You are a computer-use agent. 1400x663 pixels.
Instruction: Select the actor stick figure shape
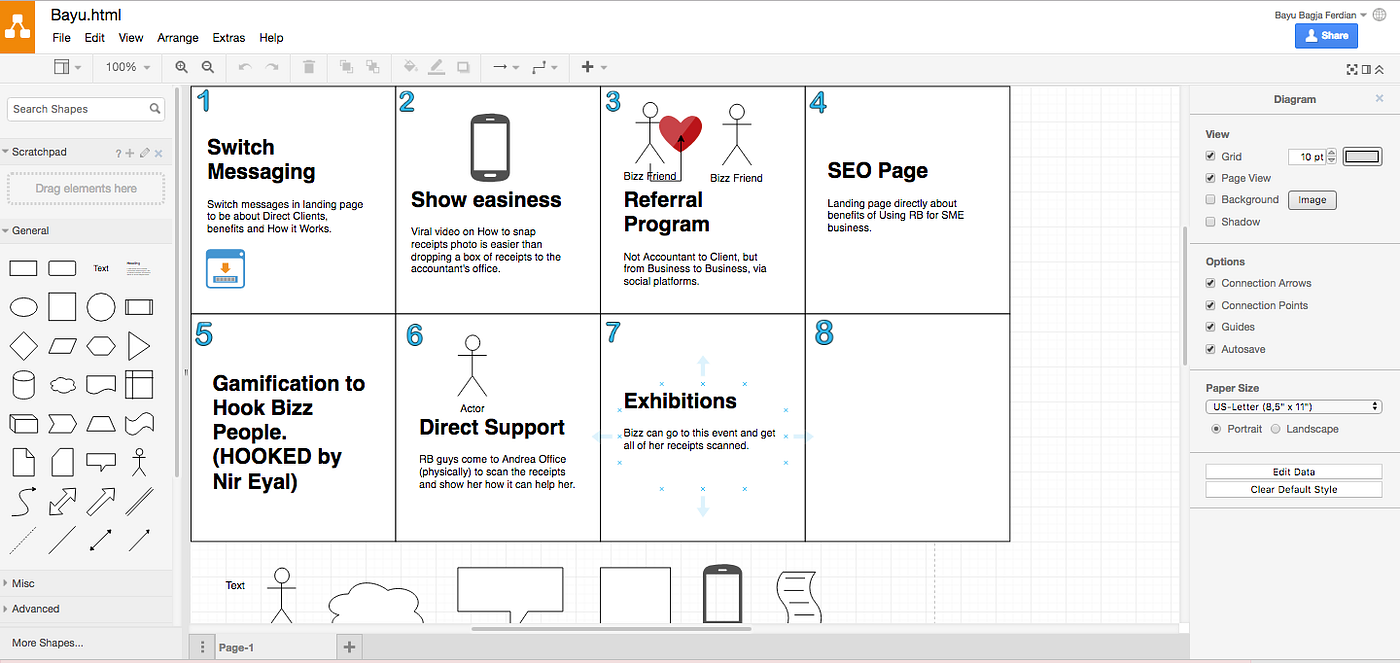139,461
